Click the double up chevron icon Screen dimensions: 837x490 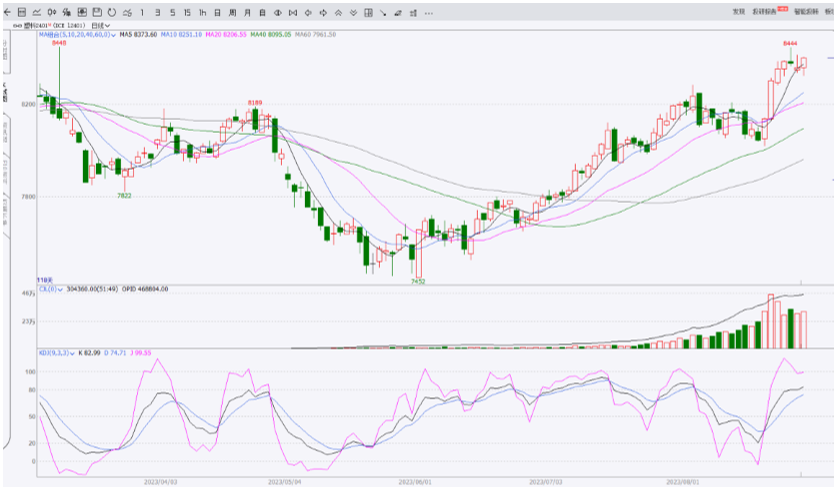point(338,12)
